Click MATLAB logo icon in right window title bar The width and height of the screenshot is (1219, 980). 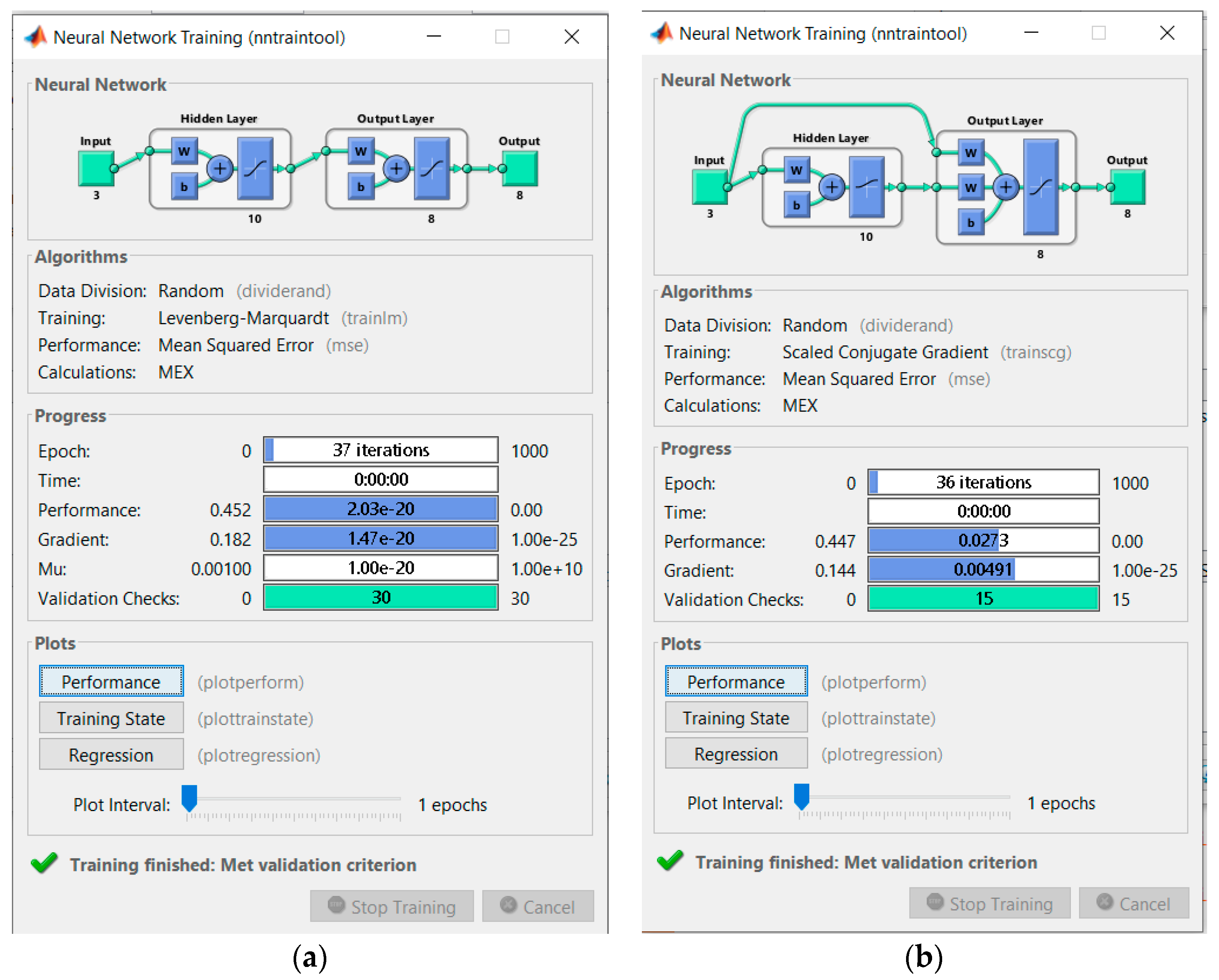pyautogui.click(x=662, y=33)
